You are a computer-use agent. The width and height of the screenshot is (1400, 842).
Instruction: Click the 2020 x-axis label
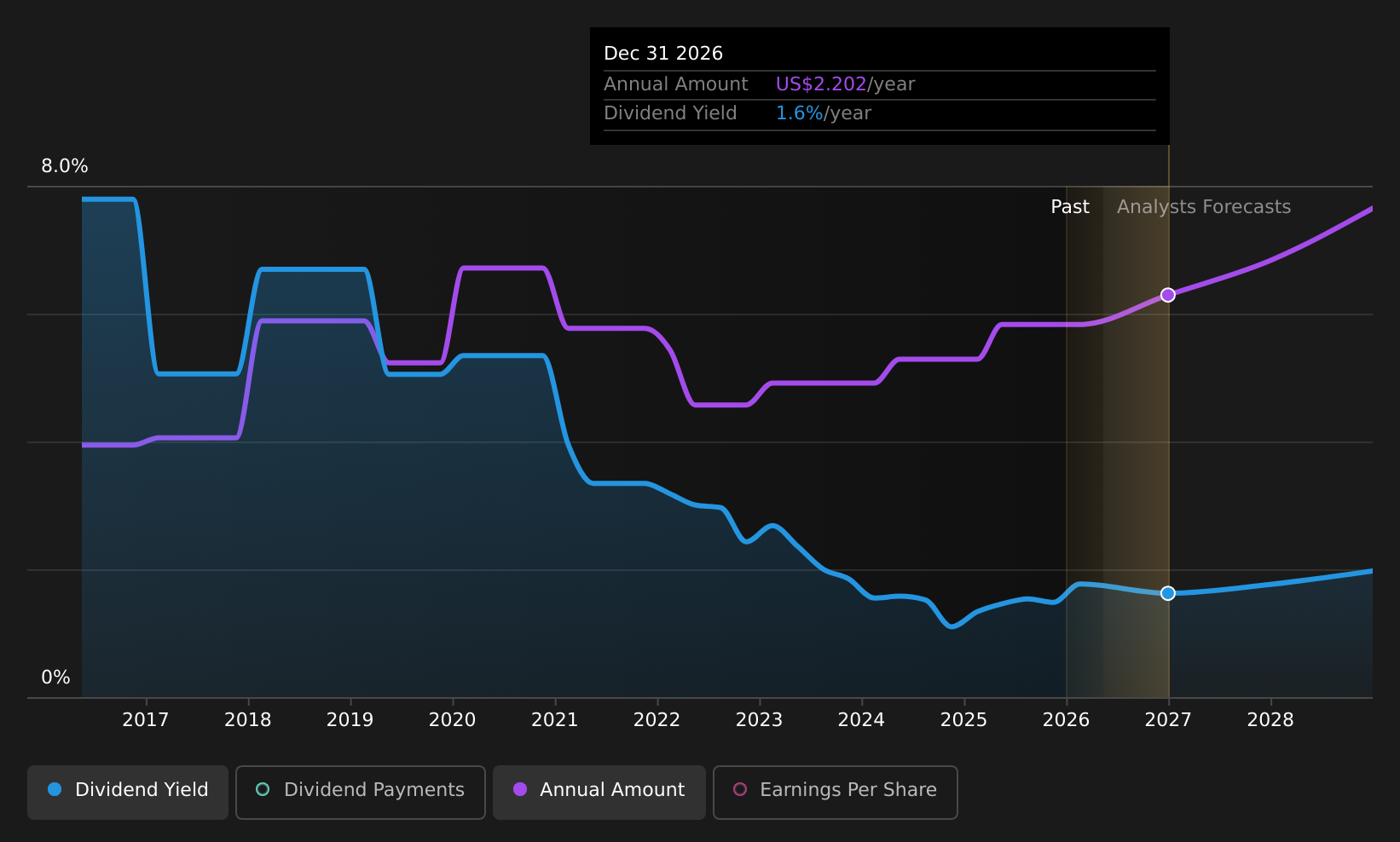click(453, 720)
